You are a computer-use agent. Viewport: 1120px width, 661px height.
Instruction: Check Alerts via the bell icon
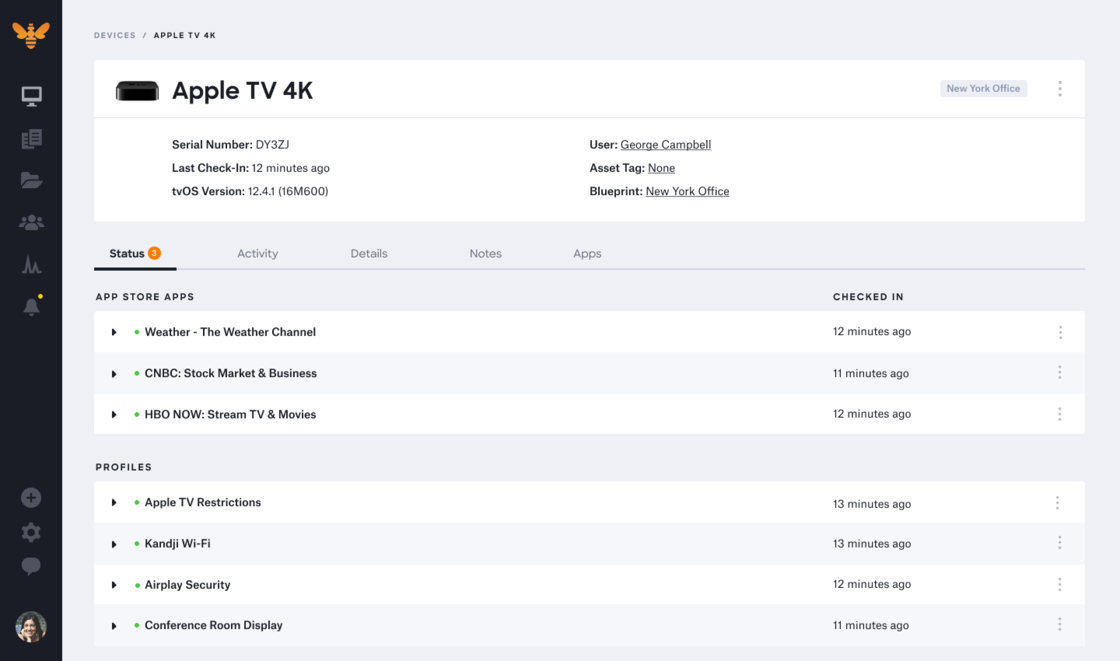click(x=31, y=306)
